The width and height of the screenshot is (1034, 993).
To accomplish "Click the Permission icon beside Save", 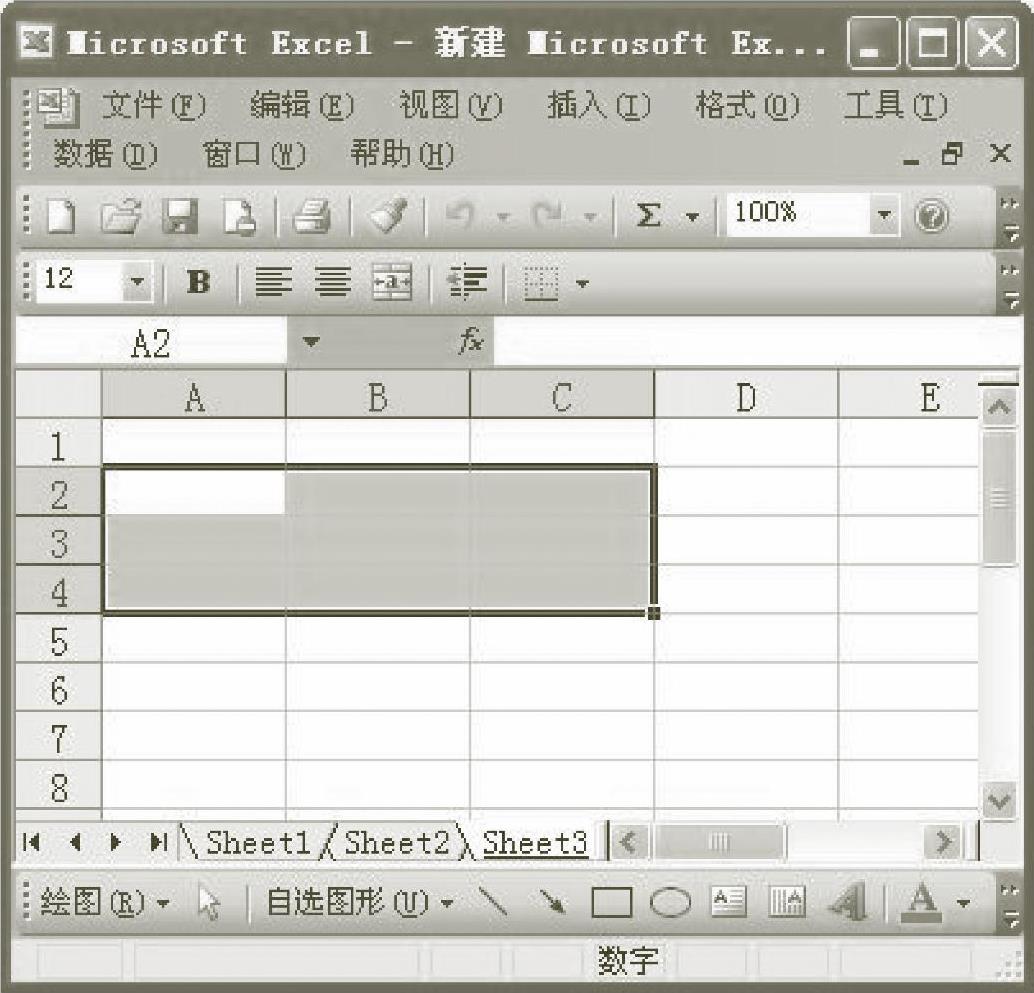I will [x=240, y=216].
